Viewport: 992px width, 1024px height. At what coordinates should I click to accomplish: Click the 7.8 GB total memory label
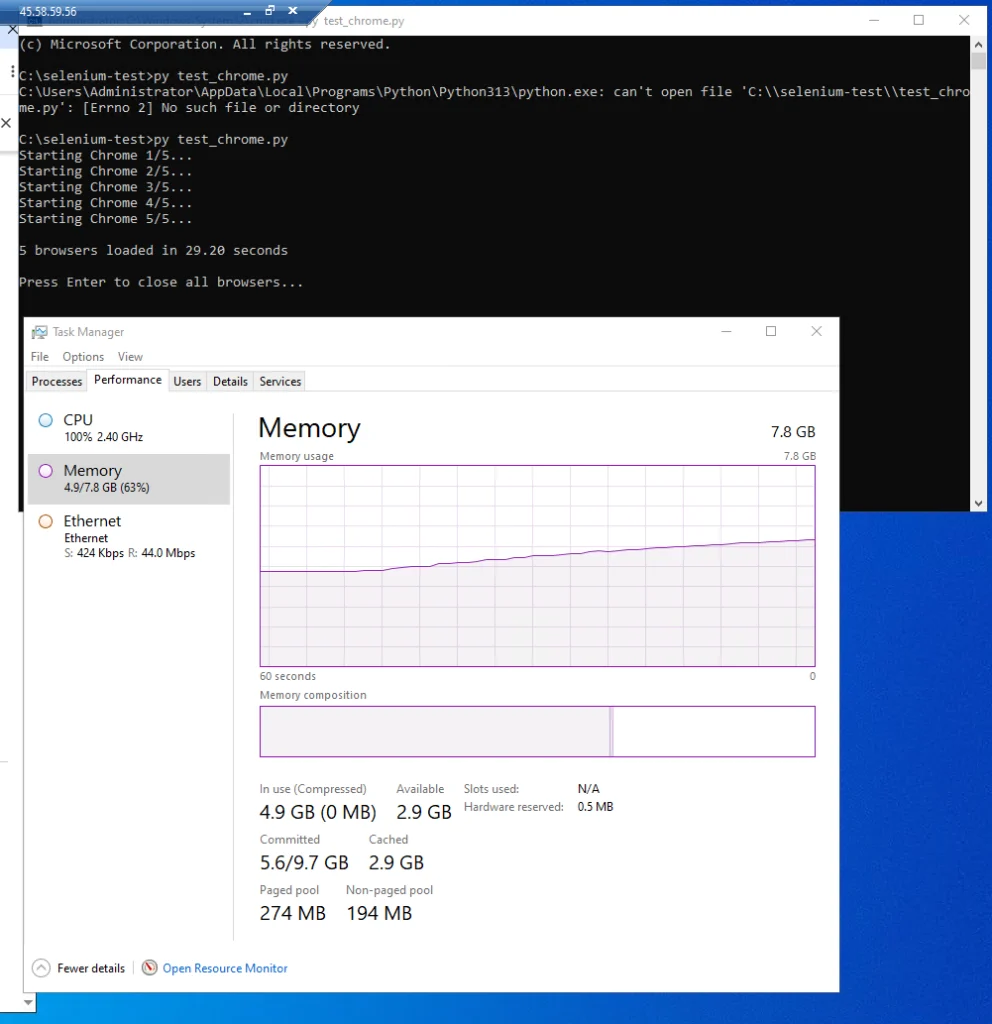793,432
